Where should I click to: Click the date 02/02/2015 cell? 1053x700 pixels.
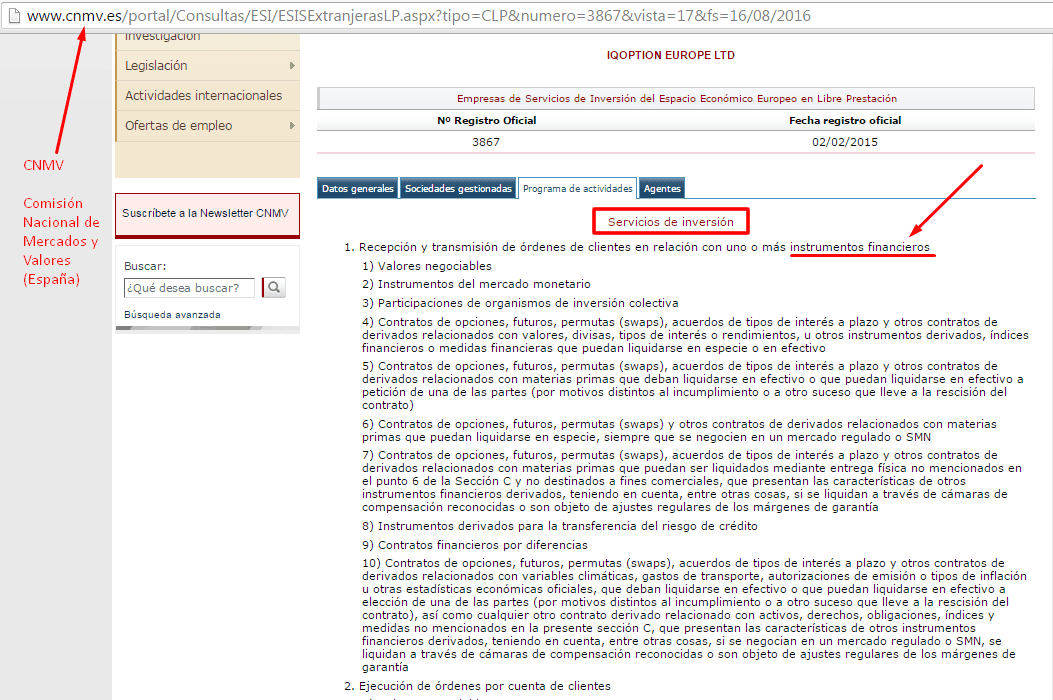pos(845,142)
